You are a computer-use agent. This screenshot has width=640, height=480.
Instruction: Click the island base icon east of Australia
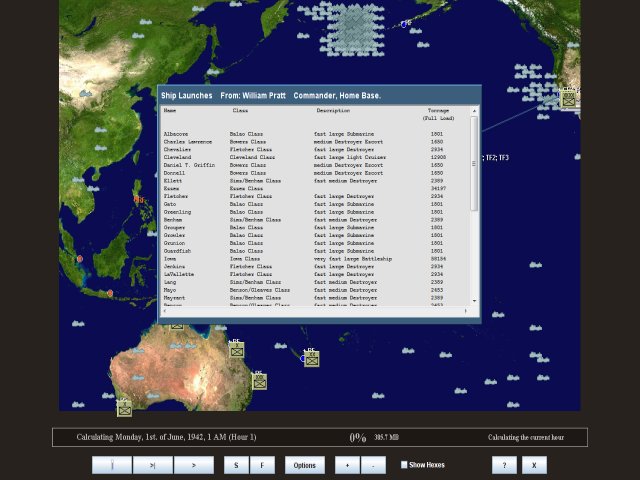click(x=311, y=359)
